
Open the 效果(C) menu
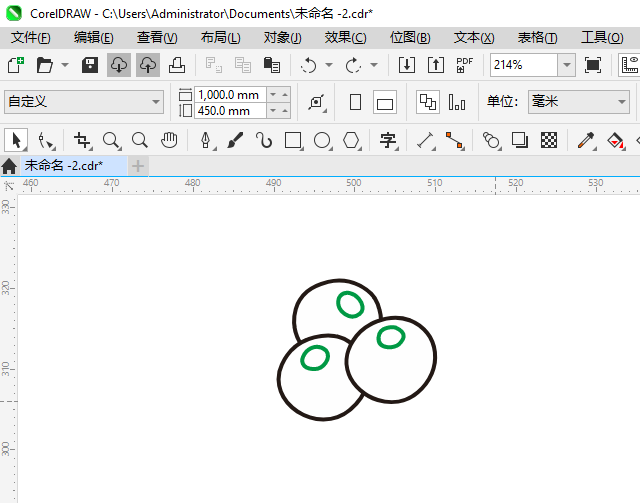coord(345,37)
